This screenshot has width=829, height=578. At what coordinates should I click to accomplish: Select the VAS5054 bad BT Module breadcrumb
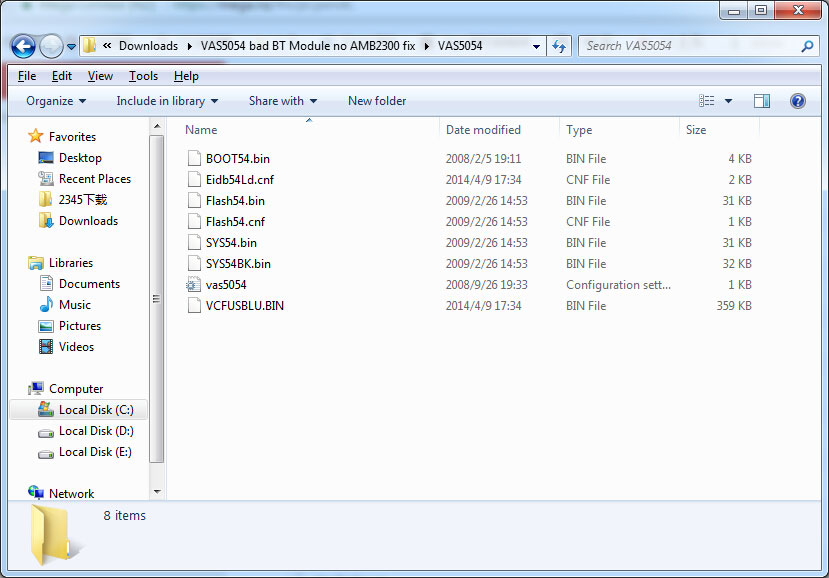pyautogui.click(x=308, y=46)
